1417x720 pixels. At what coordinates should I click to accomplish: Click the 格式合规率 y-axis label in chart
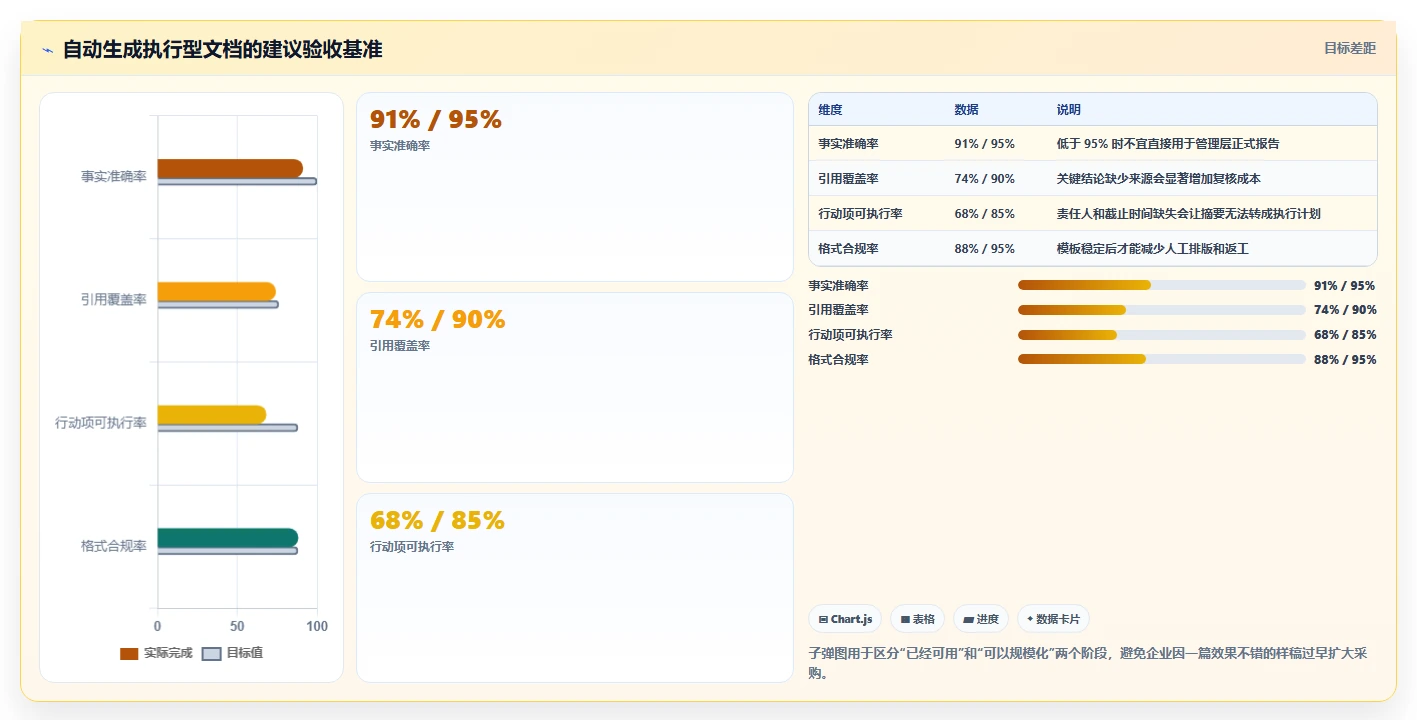(x=114, y=546)
